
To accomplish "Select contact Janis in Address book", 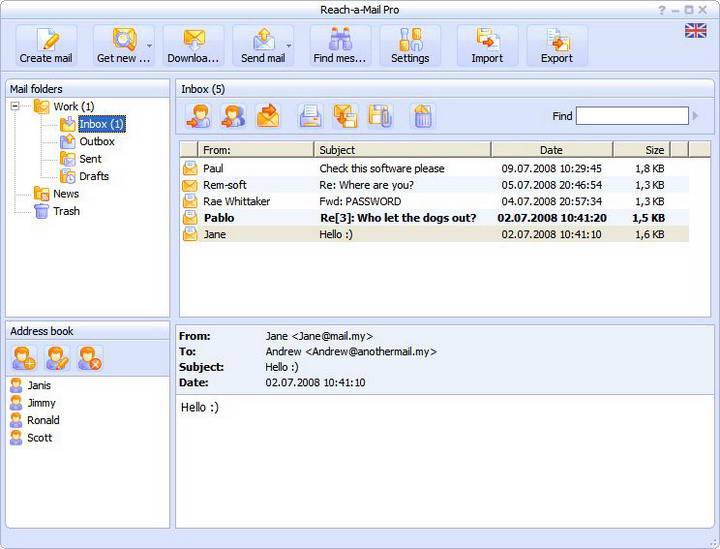I will pyautogui.click(x=30, y=386).
